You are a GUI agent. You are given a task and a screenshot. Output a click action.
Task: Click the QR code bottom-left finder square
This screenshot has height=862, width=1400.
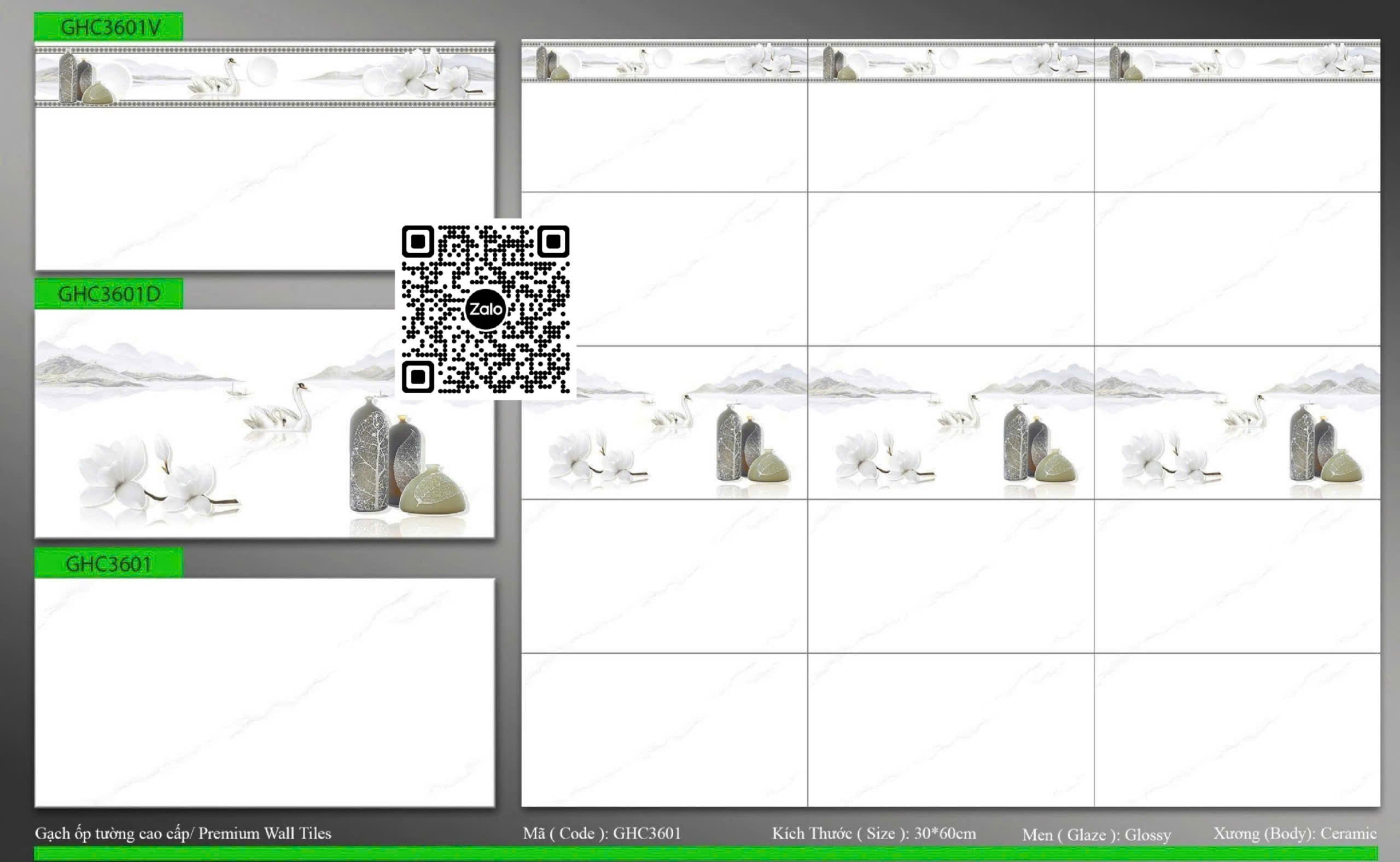point(418,377)
